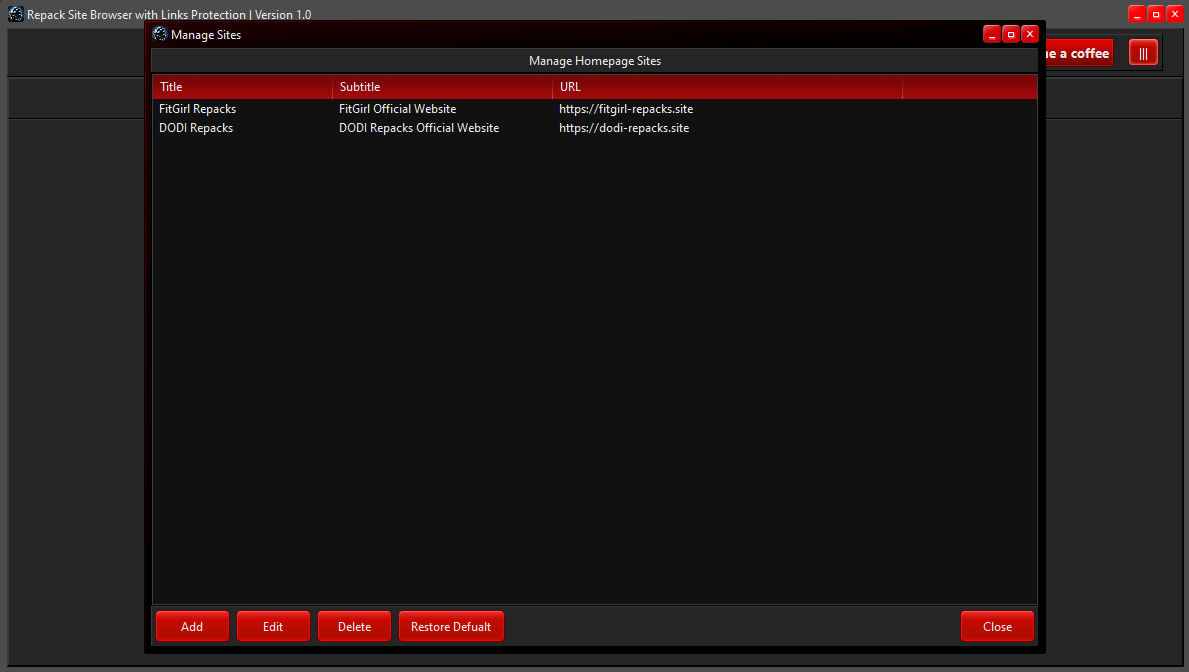This screenshot has width=1189, height=672.
Task: Click the Manage Sites window icon
Action: click(159, 34)
